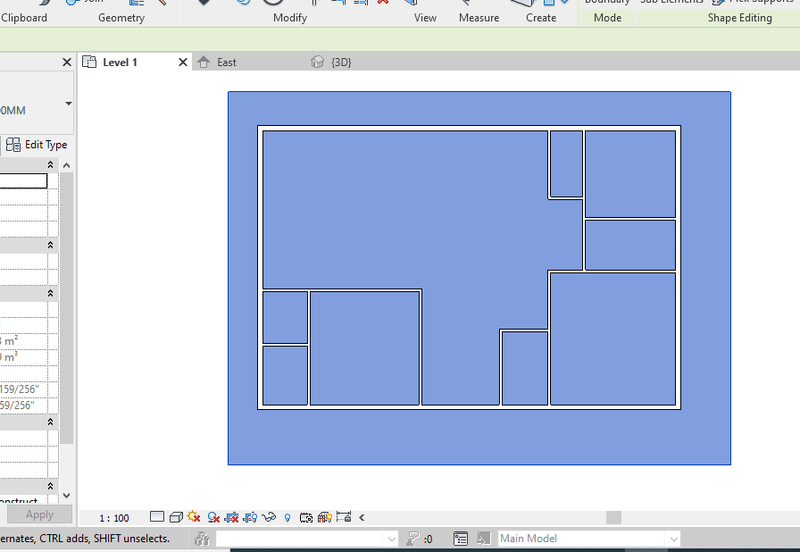Collapse the first properties group chevron
Screen dimensions: 800x552
point(51,165)
